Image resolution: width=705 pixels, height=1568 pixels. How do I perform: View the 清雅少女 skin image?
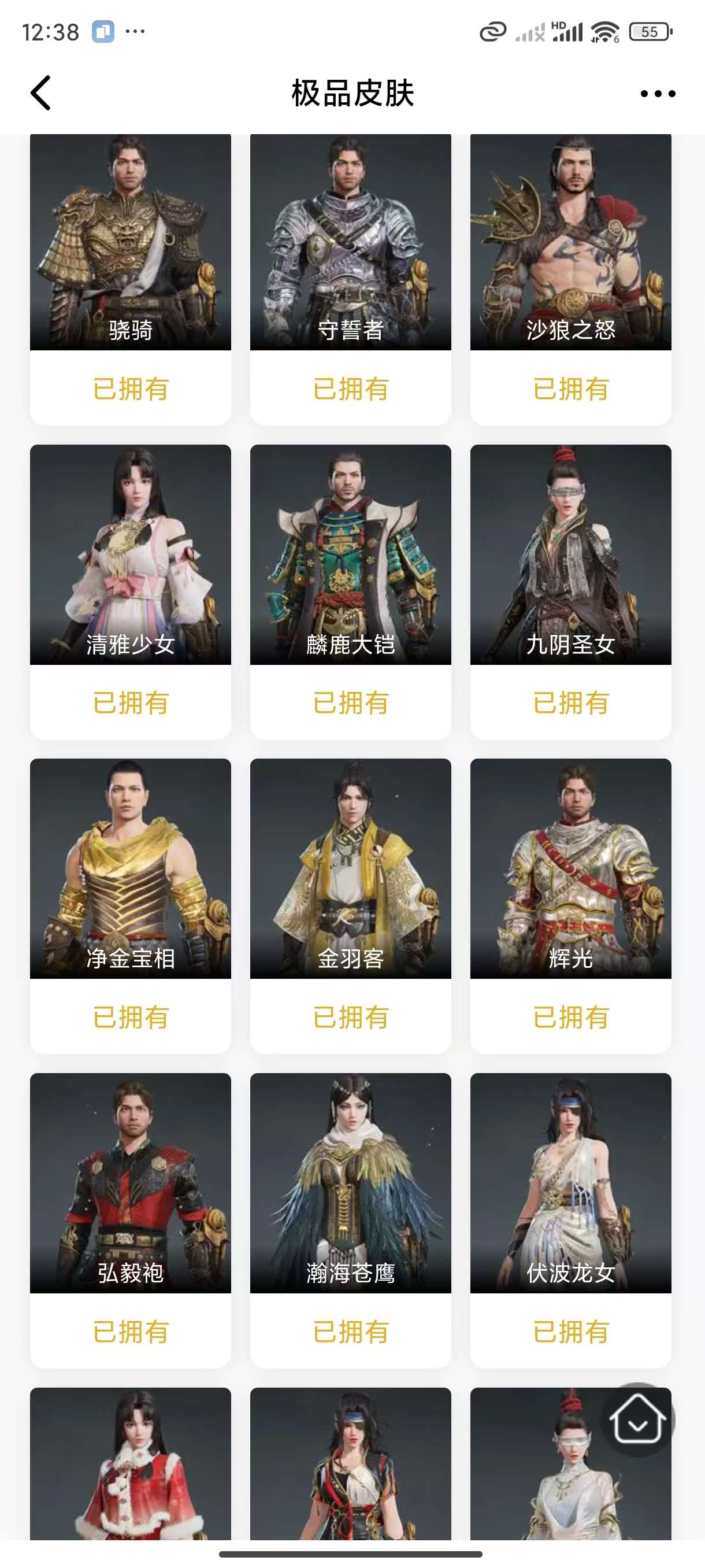click(x=130, y=554)
